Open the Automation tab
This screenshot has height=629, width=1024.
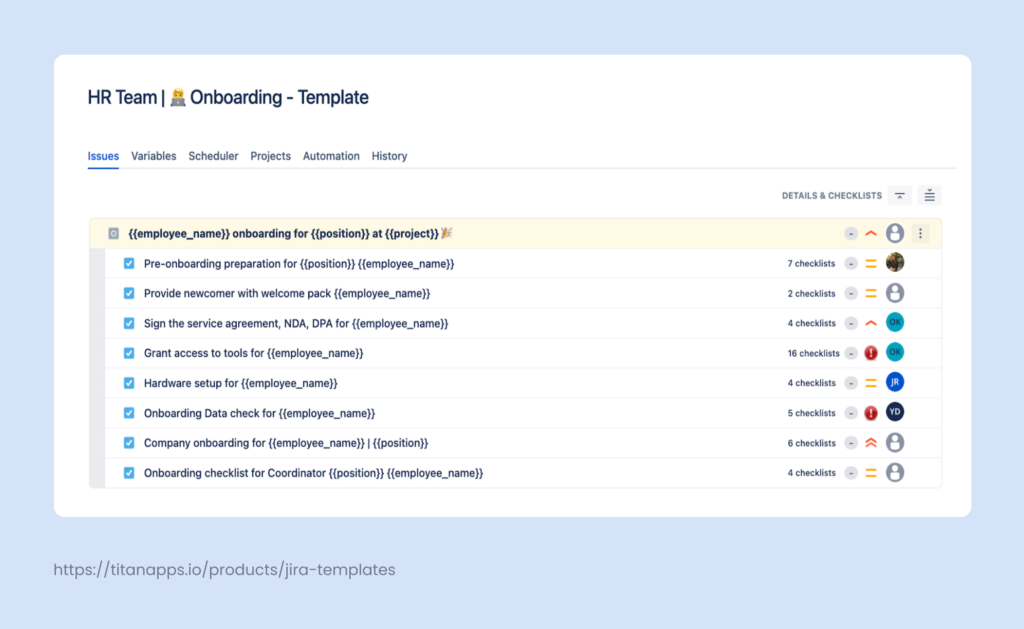[x=331, y=156]
